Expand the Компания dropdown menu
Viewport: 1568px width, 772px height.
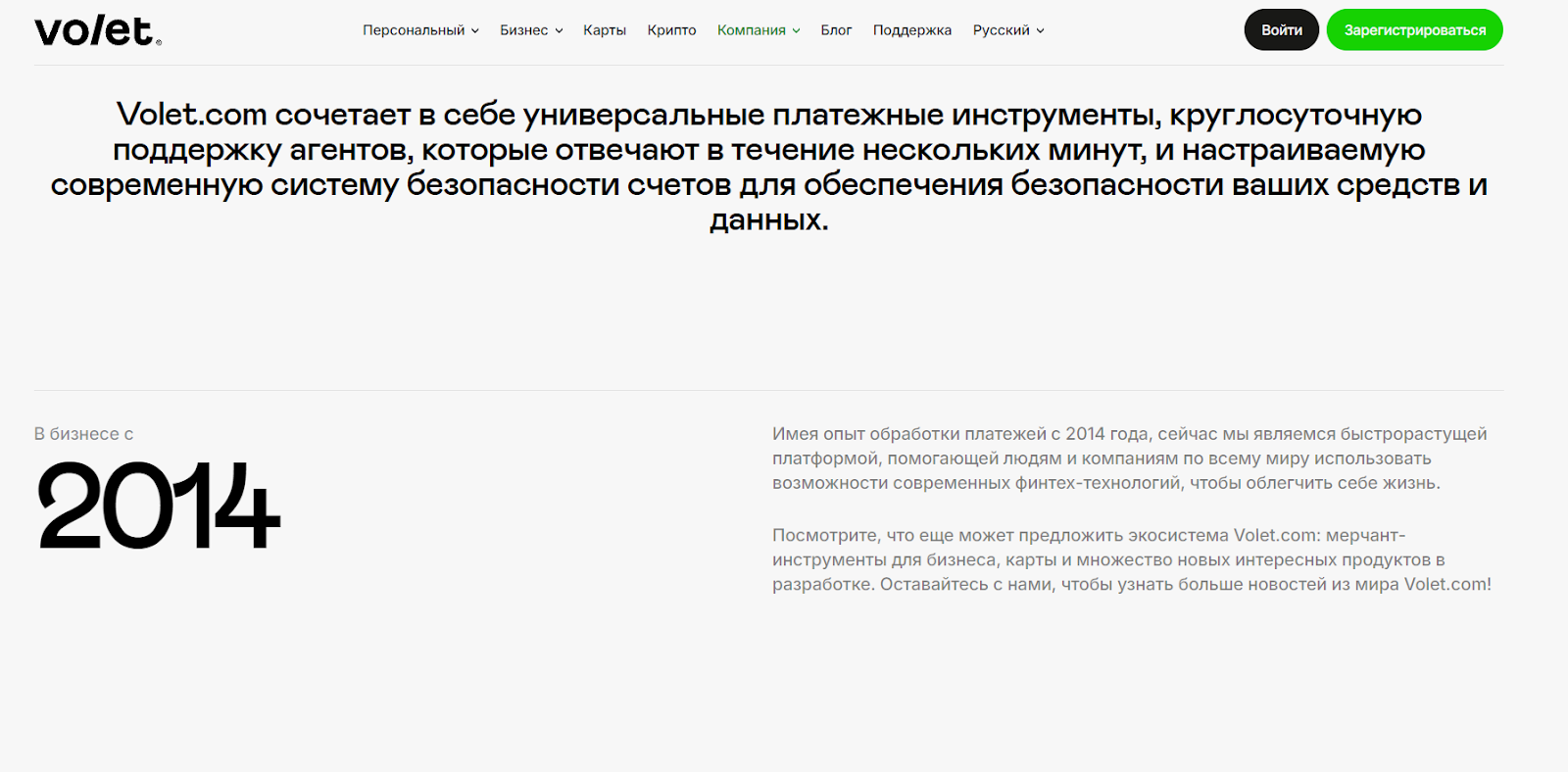pos(759,30)
